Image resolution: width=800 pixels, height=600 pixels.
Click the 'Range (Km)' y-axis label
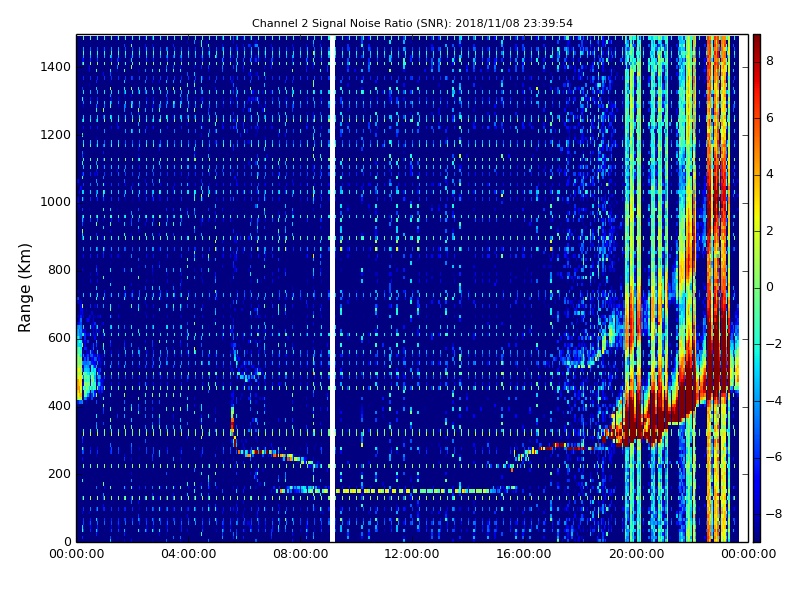24,288
